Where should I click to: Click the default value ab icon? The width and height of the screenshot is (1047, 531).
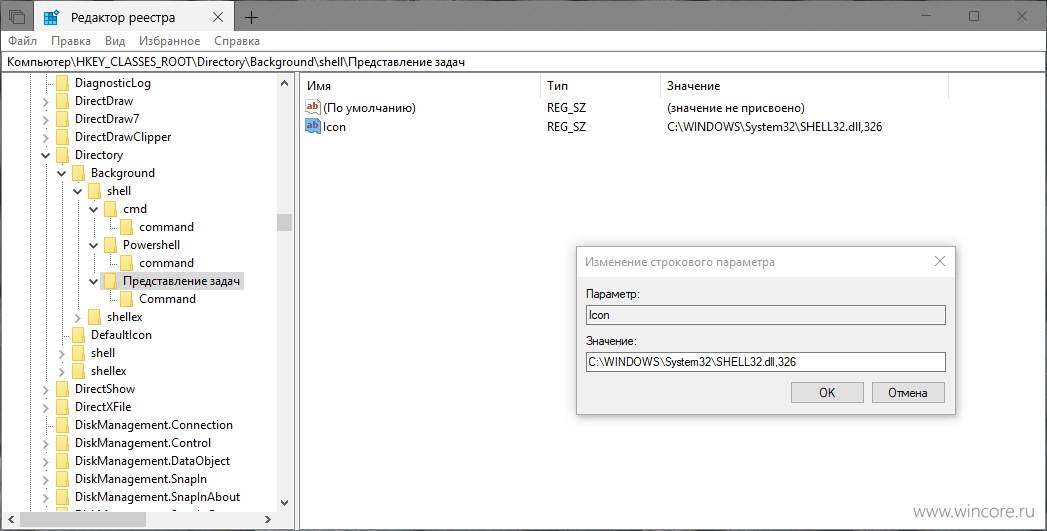pyautogui.click(x=312, y=107)
